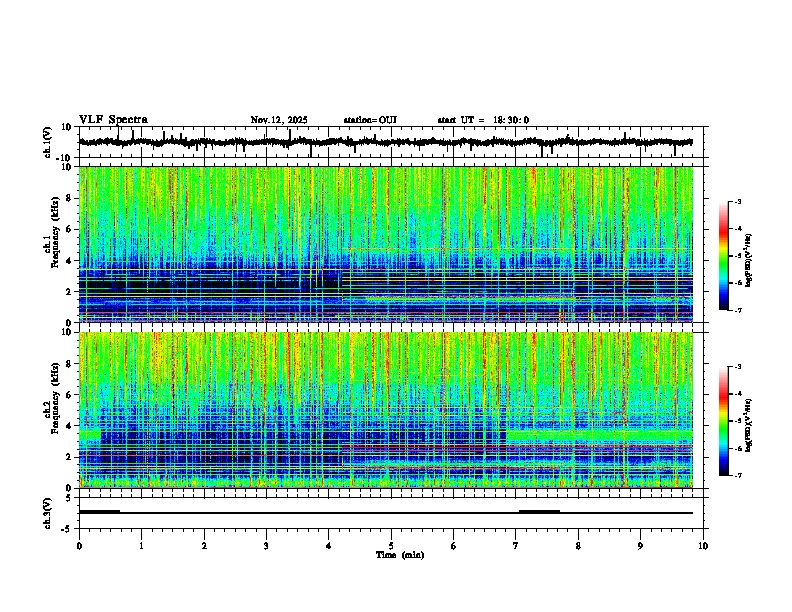This screenshot has width=792, height=612.
Task: Click the "VLF Spectra" plot title
Action: click(x=113, y=120)
